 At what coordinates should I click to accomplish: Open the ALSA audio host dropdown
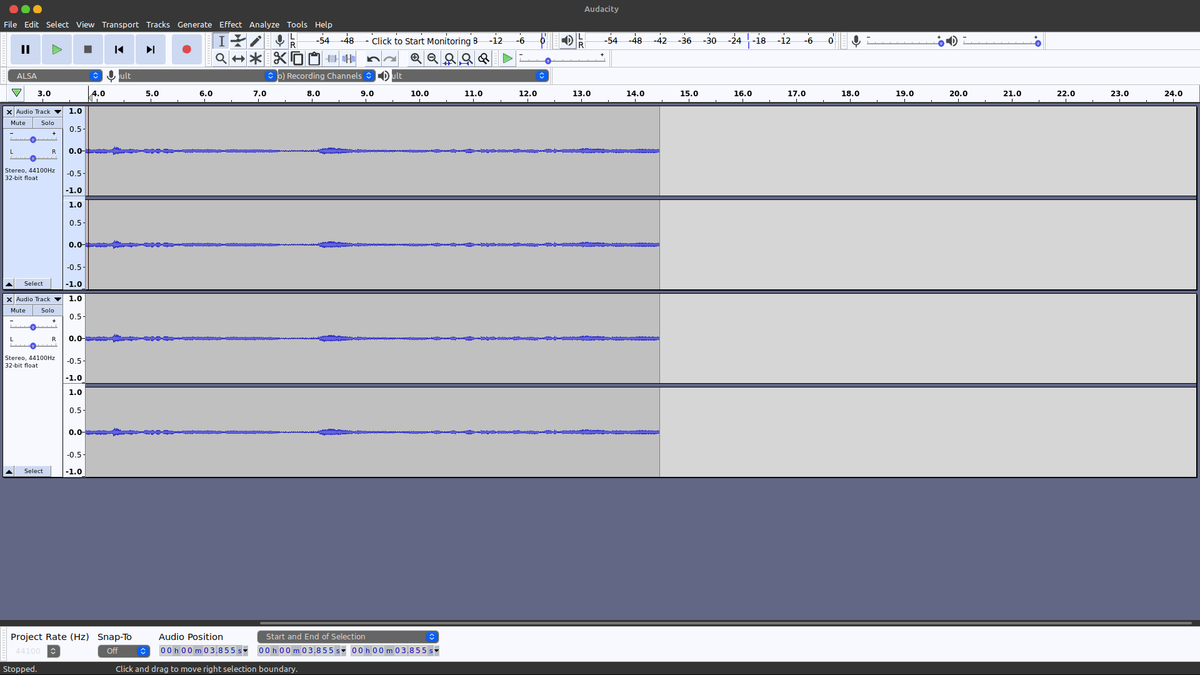point(55,76)
